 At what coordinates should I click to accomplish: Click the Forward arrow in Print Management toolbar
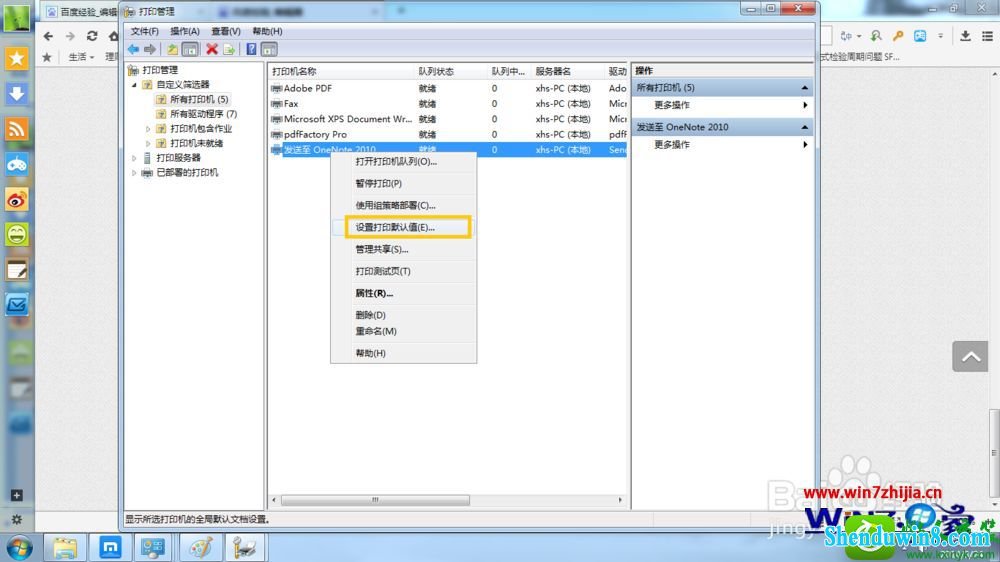[x=150, y=49]
